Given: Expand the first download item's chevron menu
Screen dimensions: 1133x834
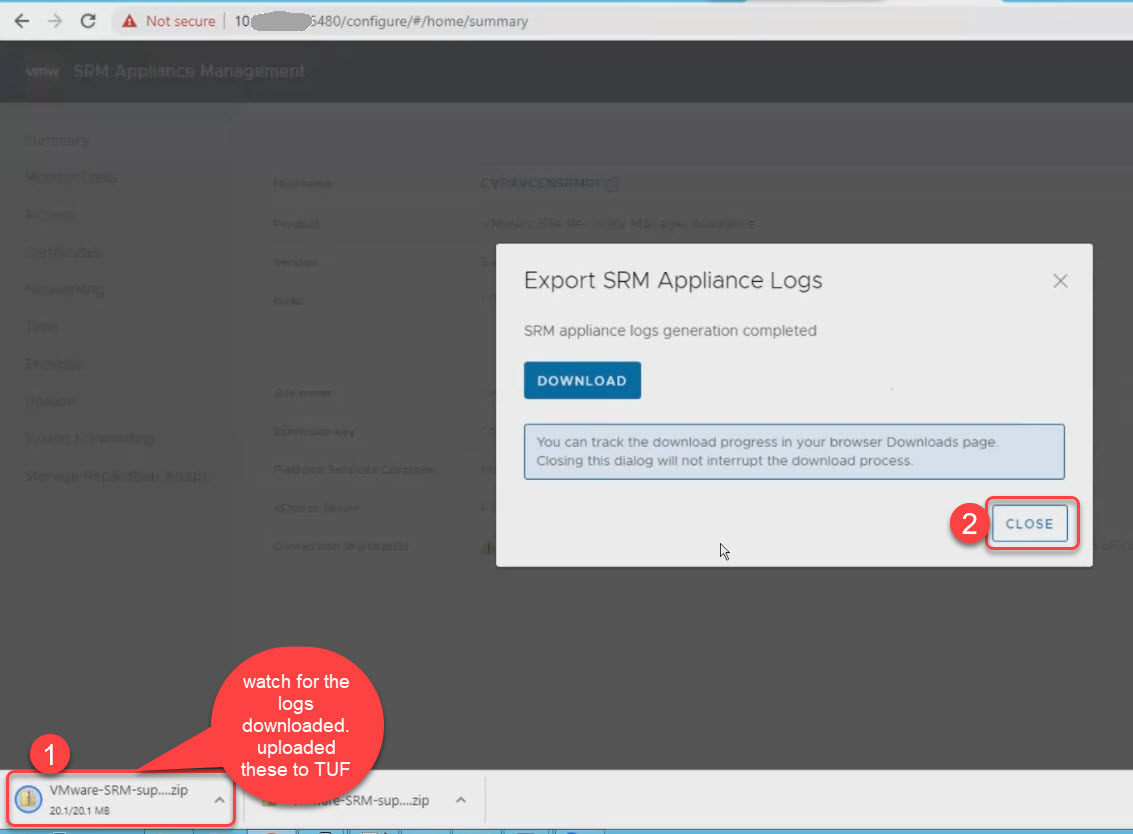Looking at the screenshot, I should [x=220, y=800].
